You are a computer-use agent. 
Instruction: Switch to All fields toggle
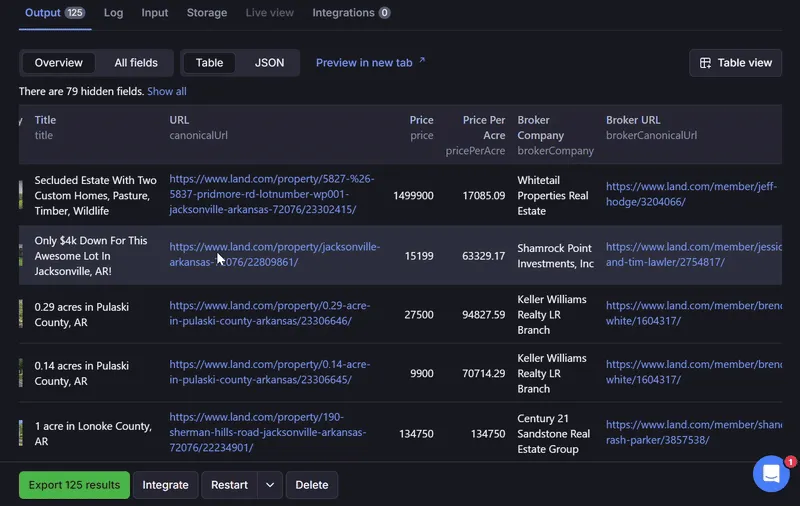[136, 63]
